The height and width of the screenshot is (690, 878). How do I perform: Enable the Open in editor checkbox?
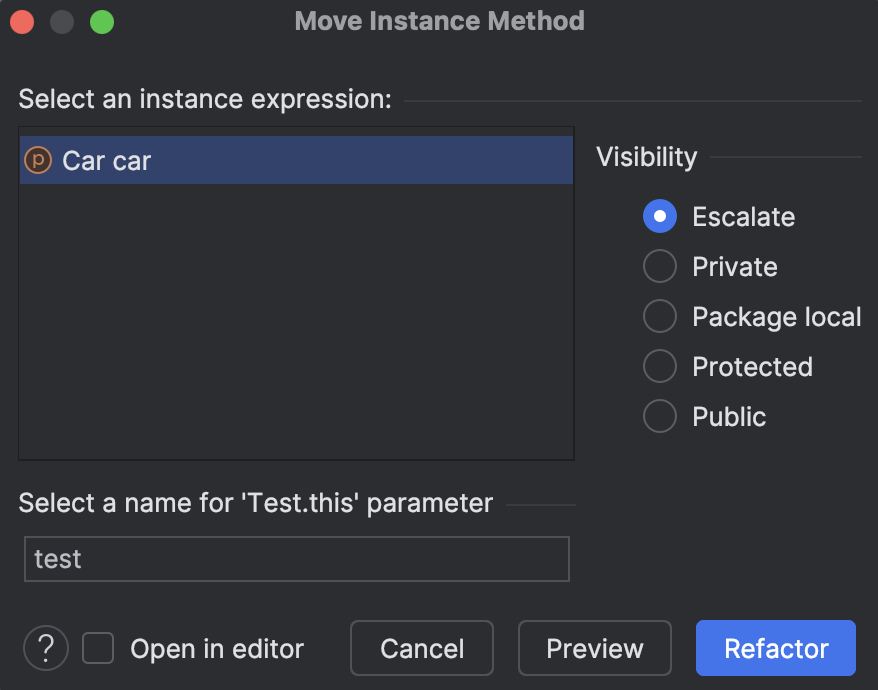97,649
